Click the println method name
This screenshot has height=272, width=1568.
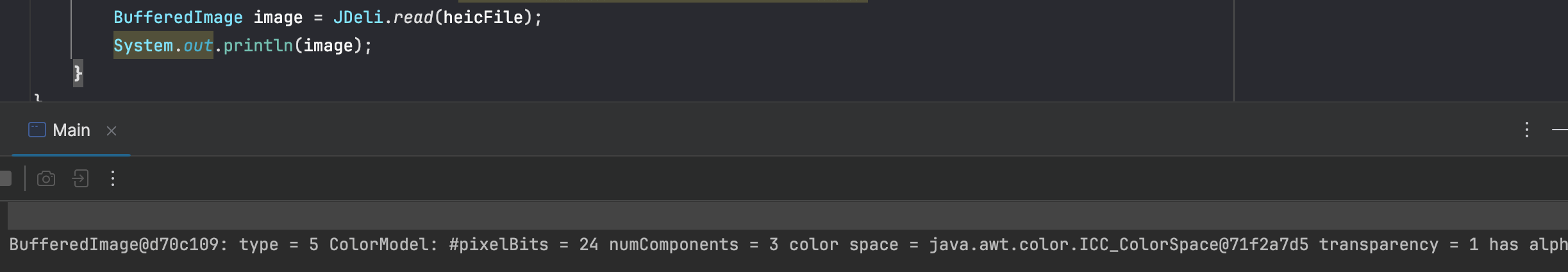258,46
